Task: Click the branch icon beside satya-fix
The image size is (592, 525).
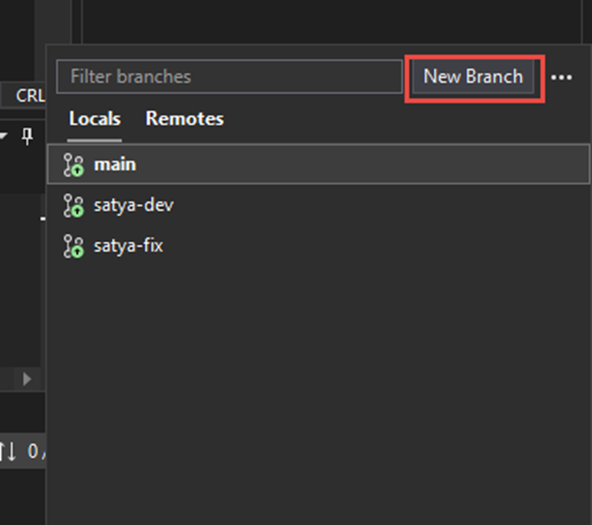Action: (x=73, y=246)
